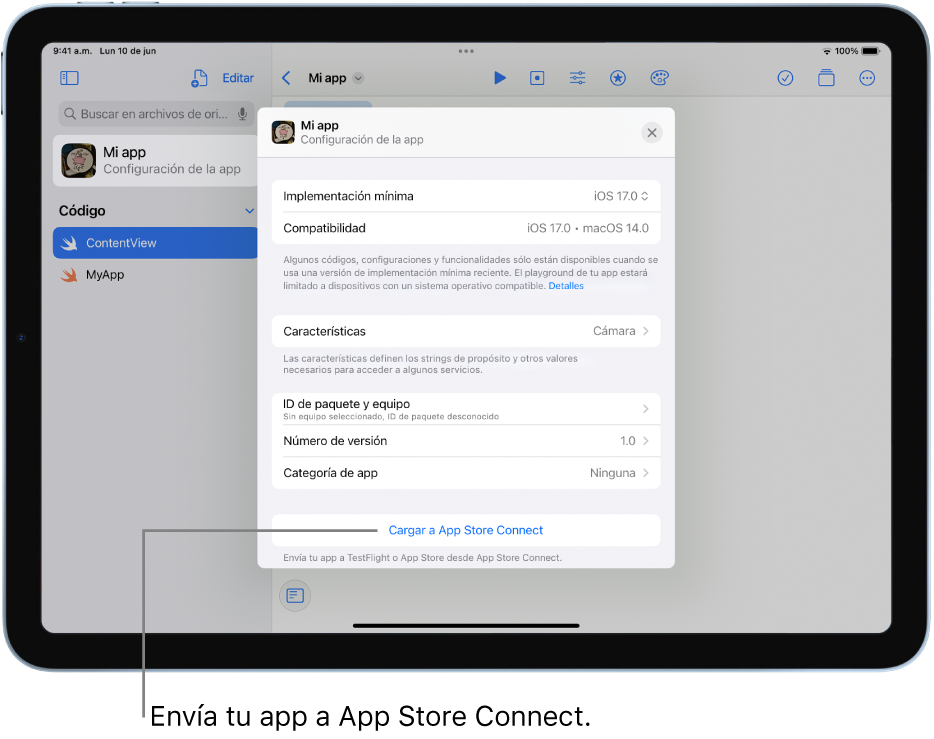This screenshot has height=739, width=934.
Task: Tap Cargar a App Store Connect
Action: pyautogui.click(x=466, y=530)
